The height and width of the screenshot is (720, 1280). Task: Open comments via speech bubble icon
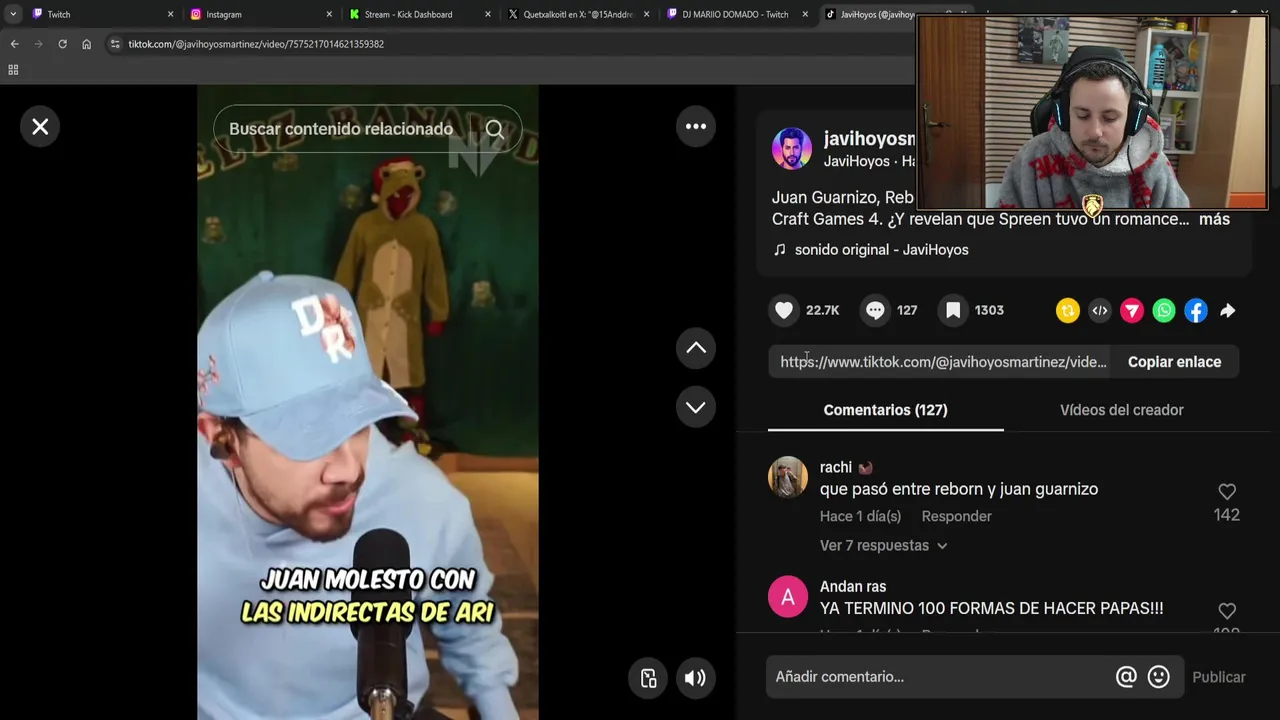tap(875, 310)
